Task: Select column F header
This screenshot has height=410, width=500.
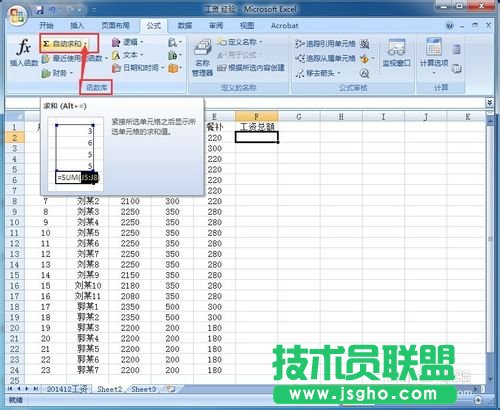Action: tap(256, 116)
